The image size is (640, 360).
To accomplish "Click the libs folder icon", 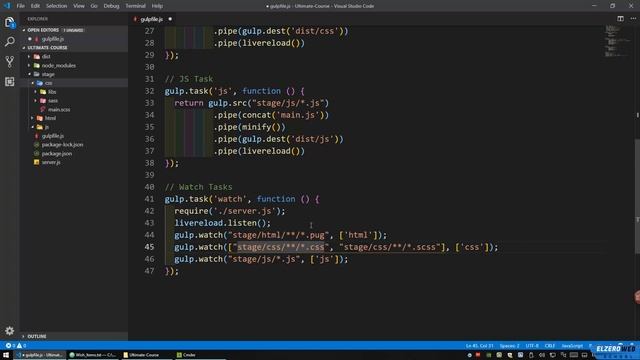I will pos(43,92).
